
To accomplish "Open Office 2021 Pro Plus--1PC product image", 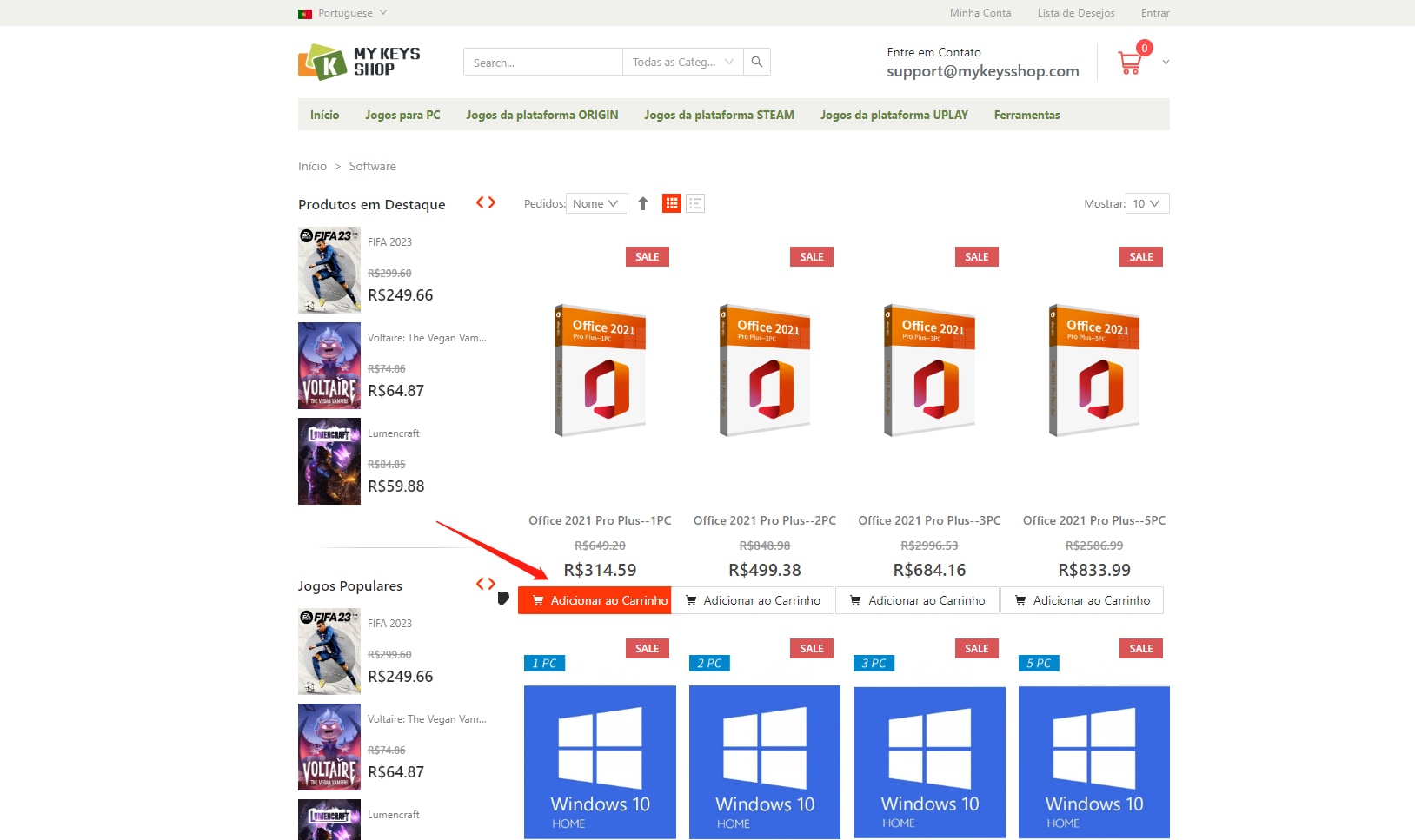I will tap(601, 370).
